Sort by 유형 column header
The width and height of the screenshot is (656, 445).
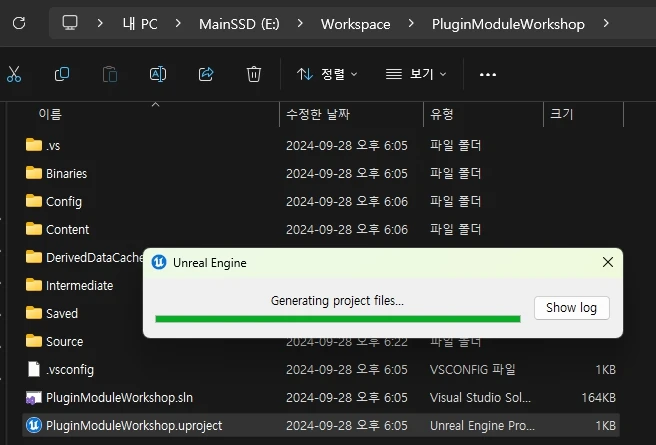(442, 114)
